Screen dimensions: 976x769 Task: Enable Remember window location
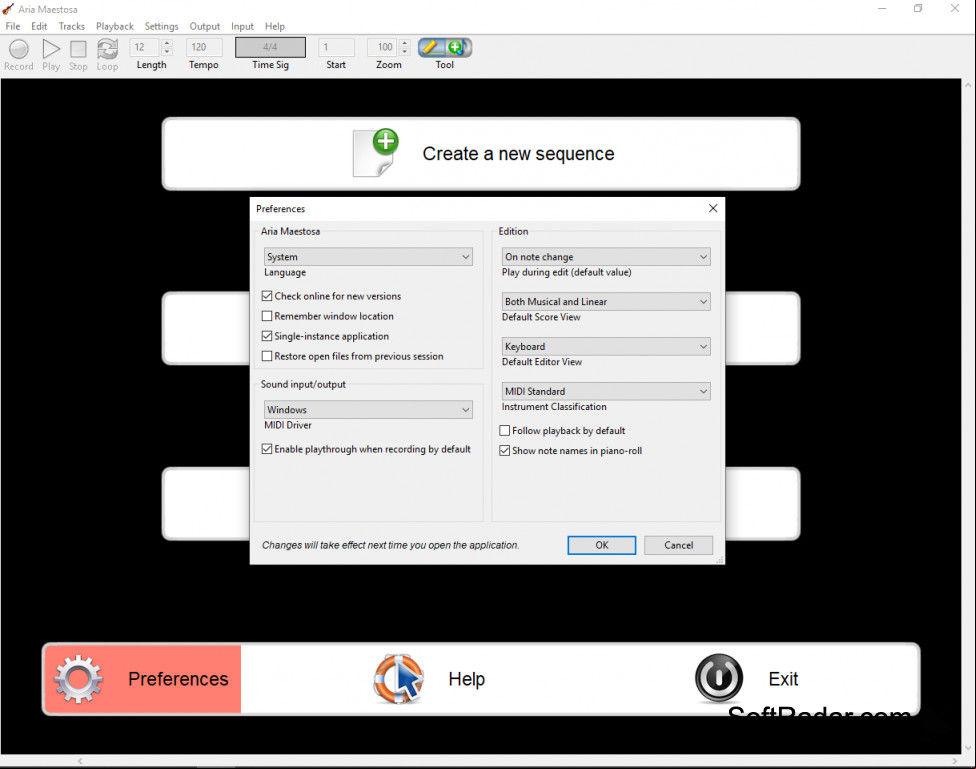tap(267, 316)
